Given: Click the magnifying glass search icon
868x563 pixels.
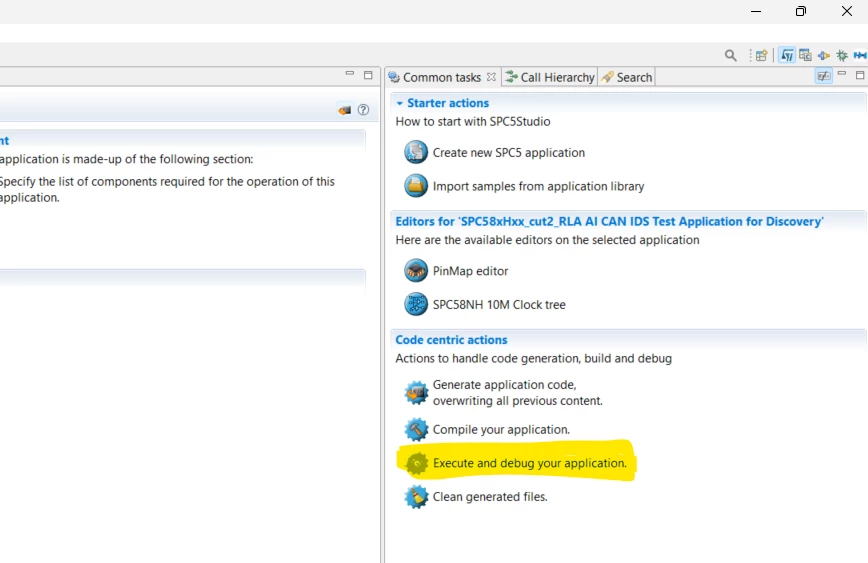Looking at the screenshot, I should [x=731, y=55].
